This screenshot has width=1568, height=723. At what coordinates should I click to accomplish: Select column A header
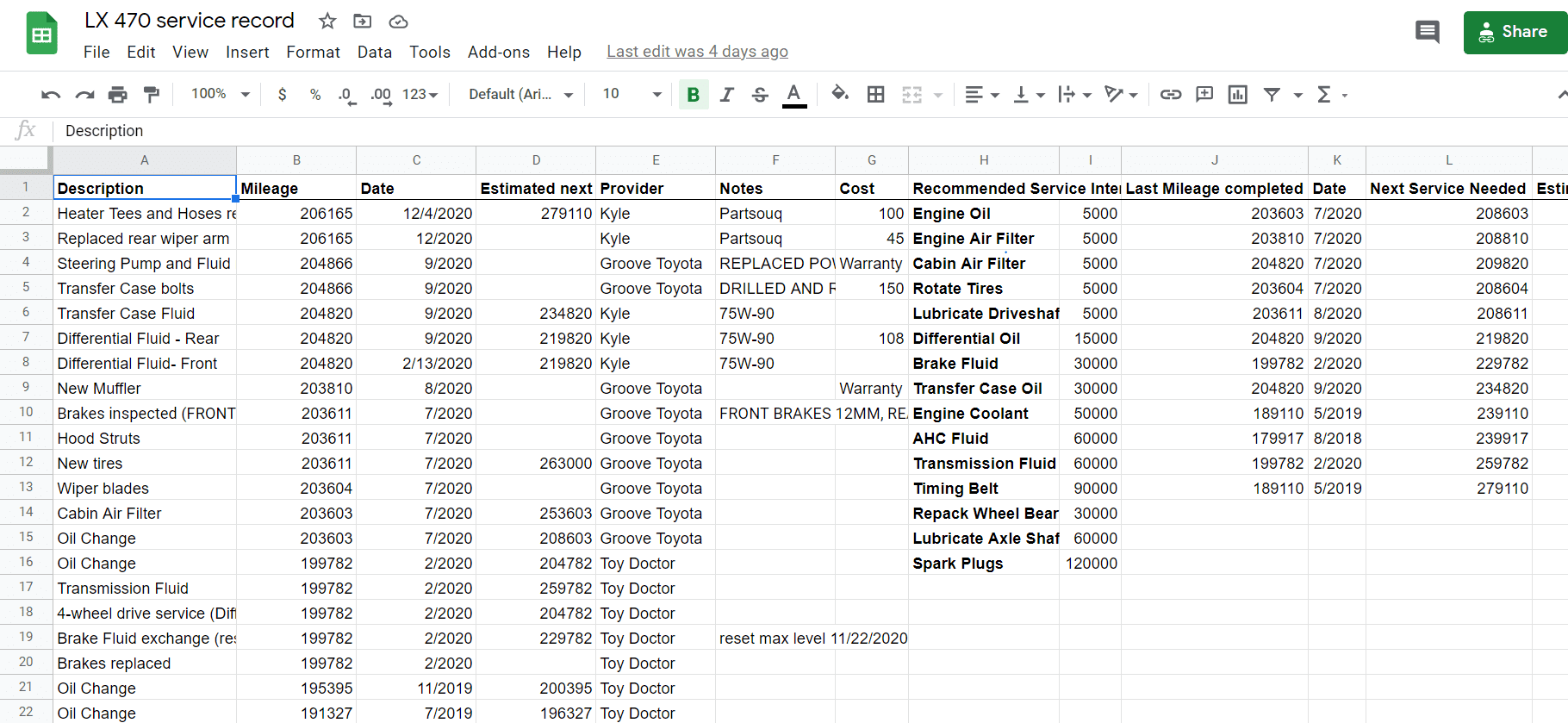point(145,160)
